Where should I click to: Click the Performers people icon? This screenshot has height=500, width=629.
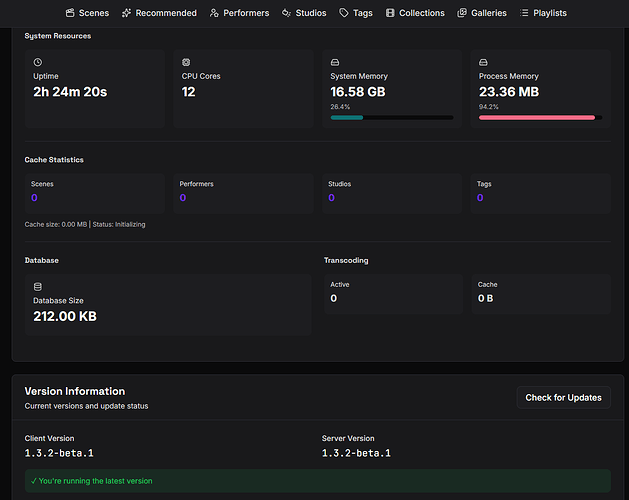[x=215, y=13]
